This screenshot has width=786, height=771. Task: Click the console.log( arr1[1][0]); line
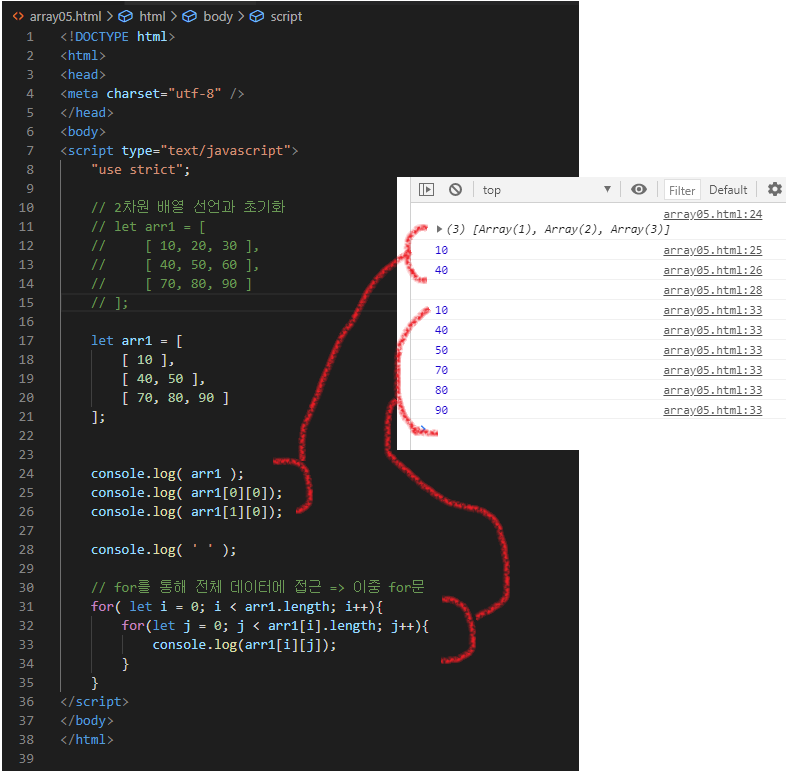(186, 512)
